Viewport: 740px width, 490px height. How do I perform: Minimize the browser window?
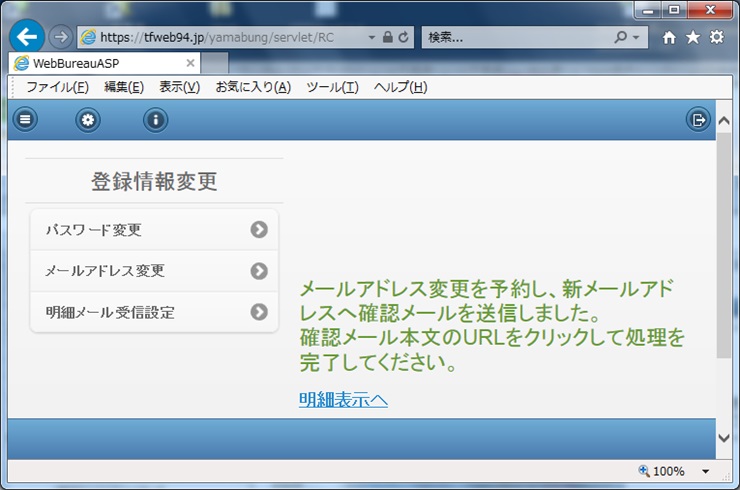click(x=648, y=10)
